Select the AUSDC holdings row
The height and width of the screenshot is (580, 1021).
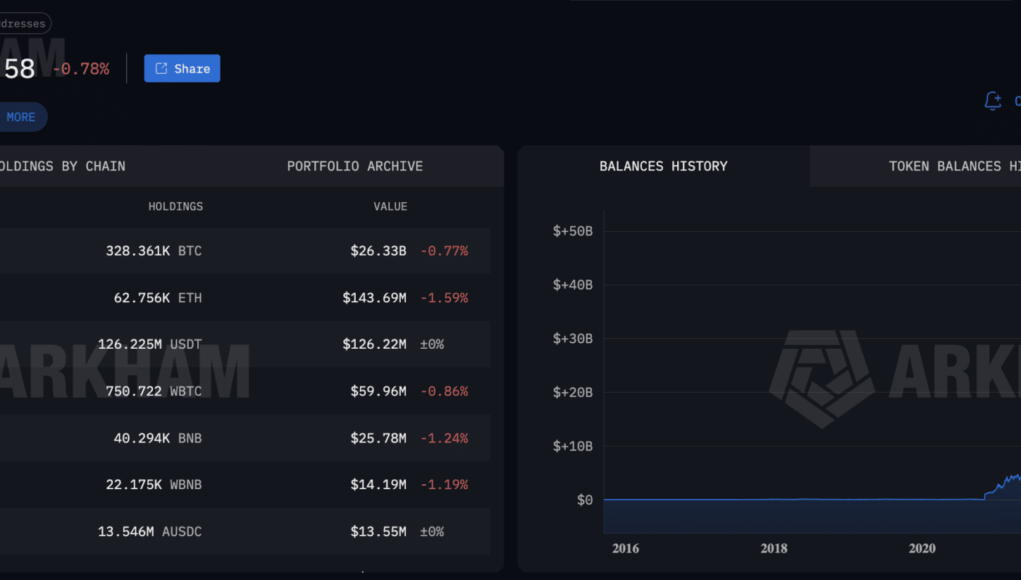245,531
